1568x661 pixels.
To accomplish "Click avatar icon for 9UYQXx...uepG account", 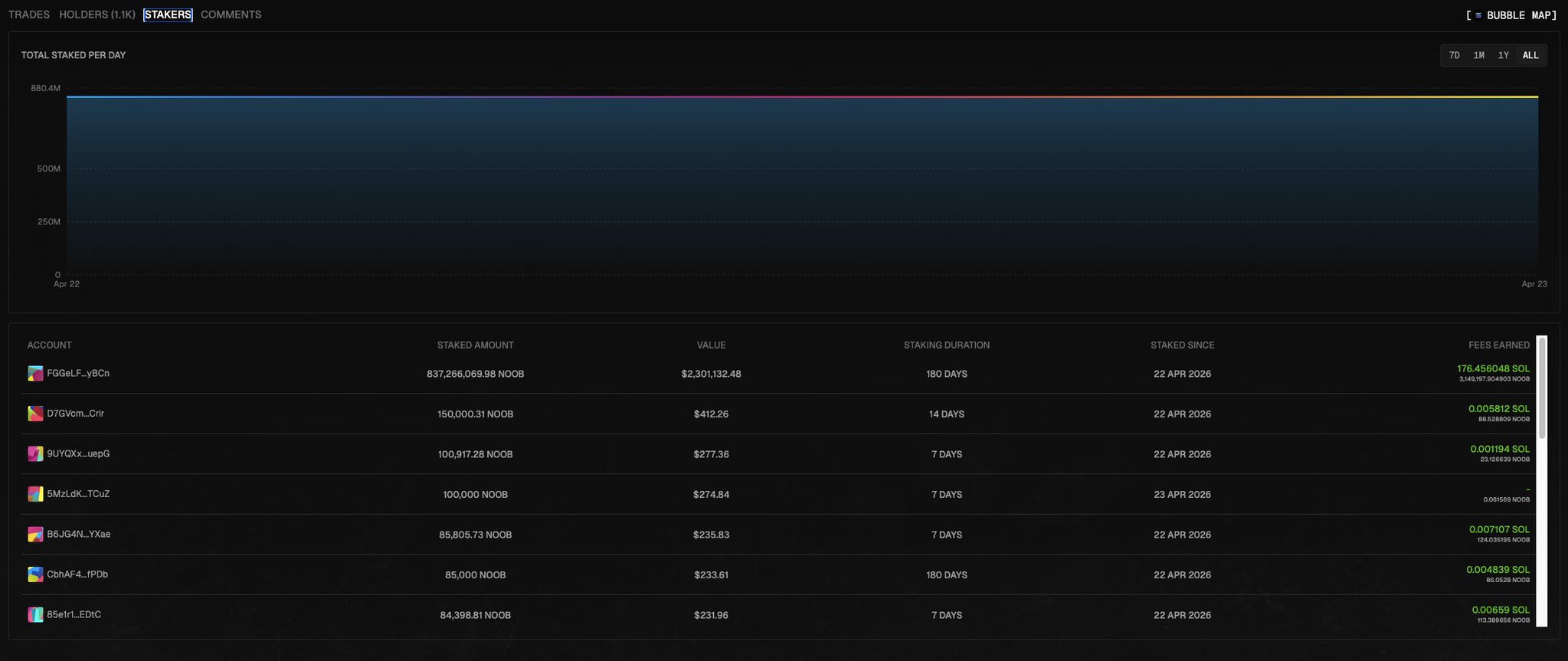I will coord(35,454).
